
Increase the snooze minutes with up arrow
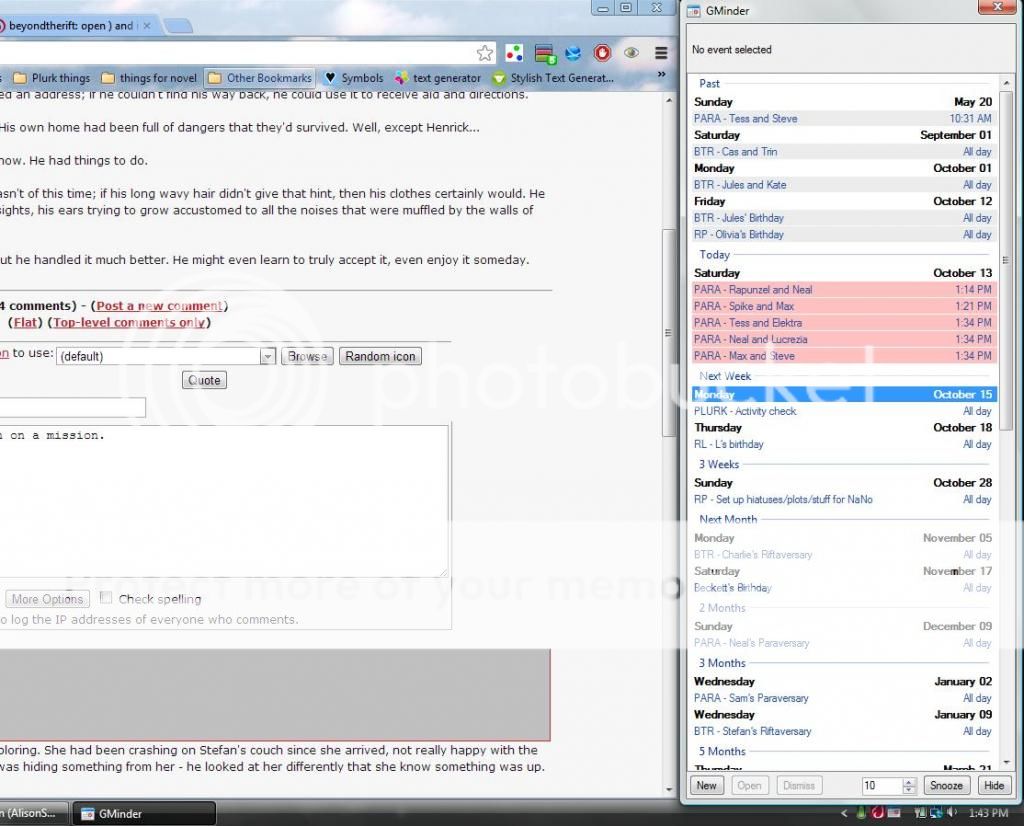tap(909, 781)
